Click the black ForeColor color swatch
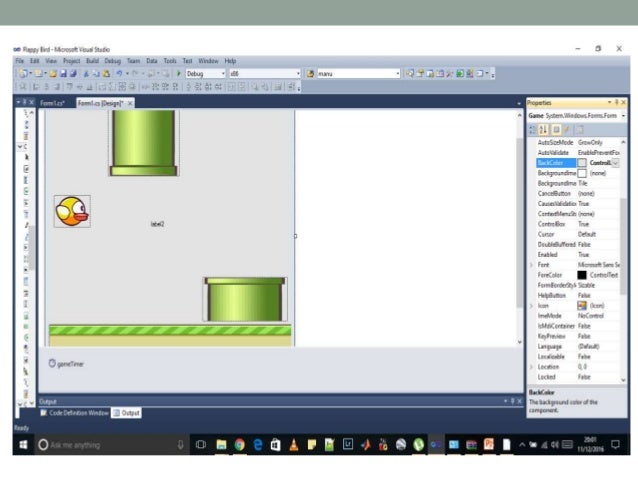This screenshot has width=638, height=479. [582, 275]
